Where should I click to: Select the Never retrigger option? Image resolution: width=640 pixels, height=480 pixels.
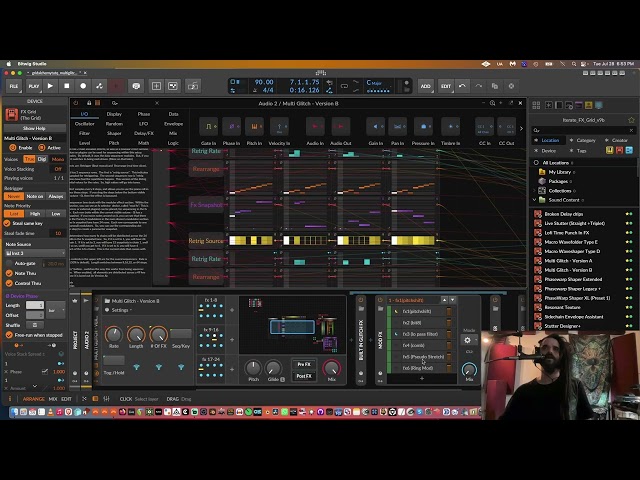pos(13,196)
